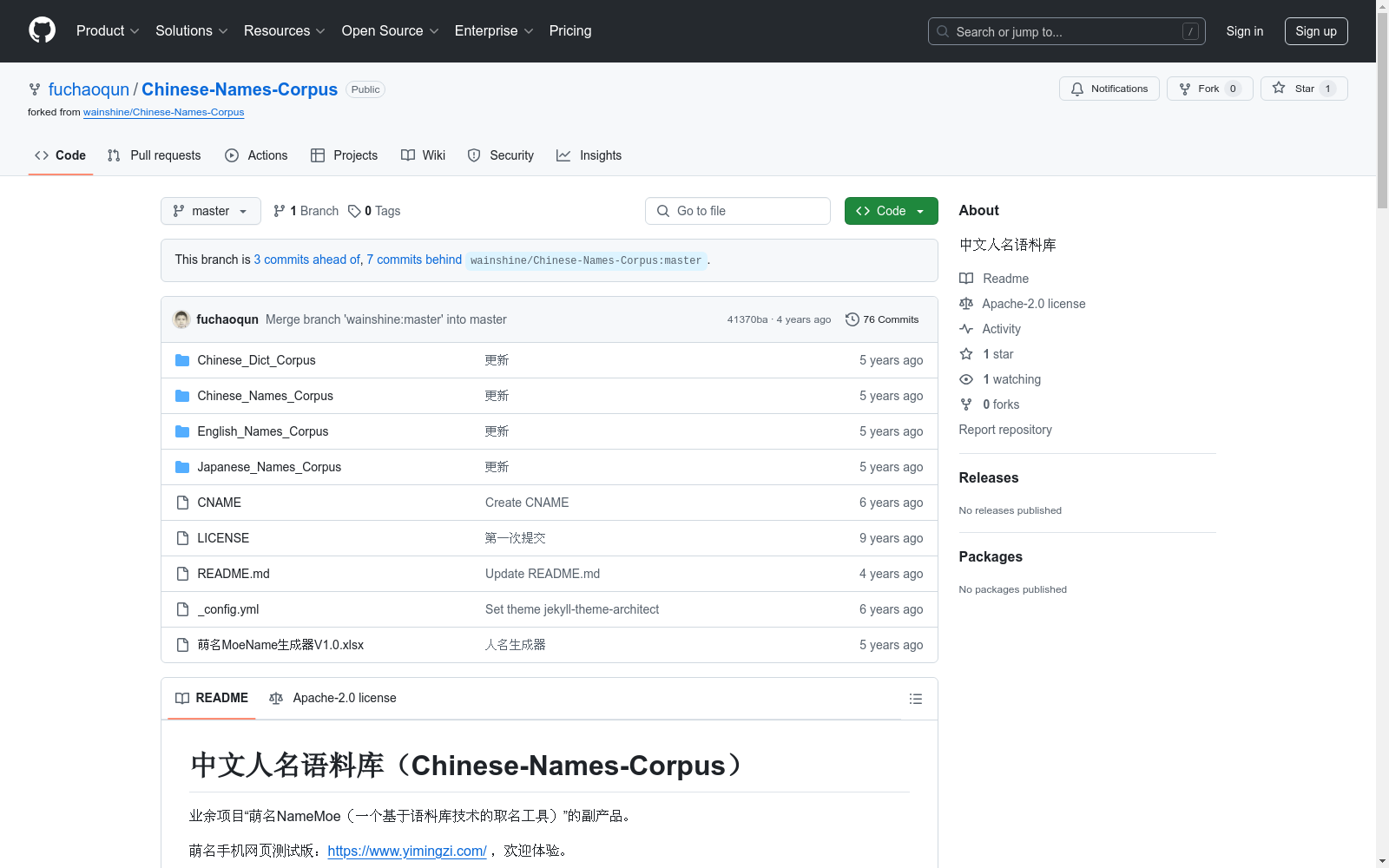
Task: Open the Wiki tab
Action: [423, 155]
